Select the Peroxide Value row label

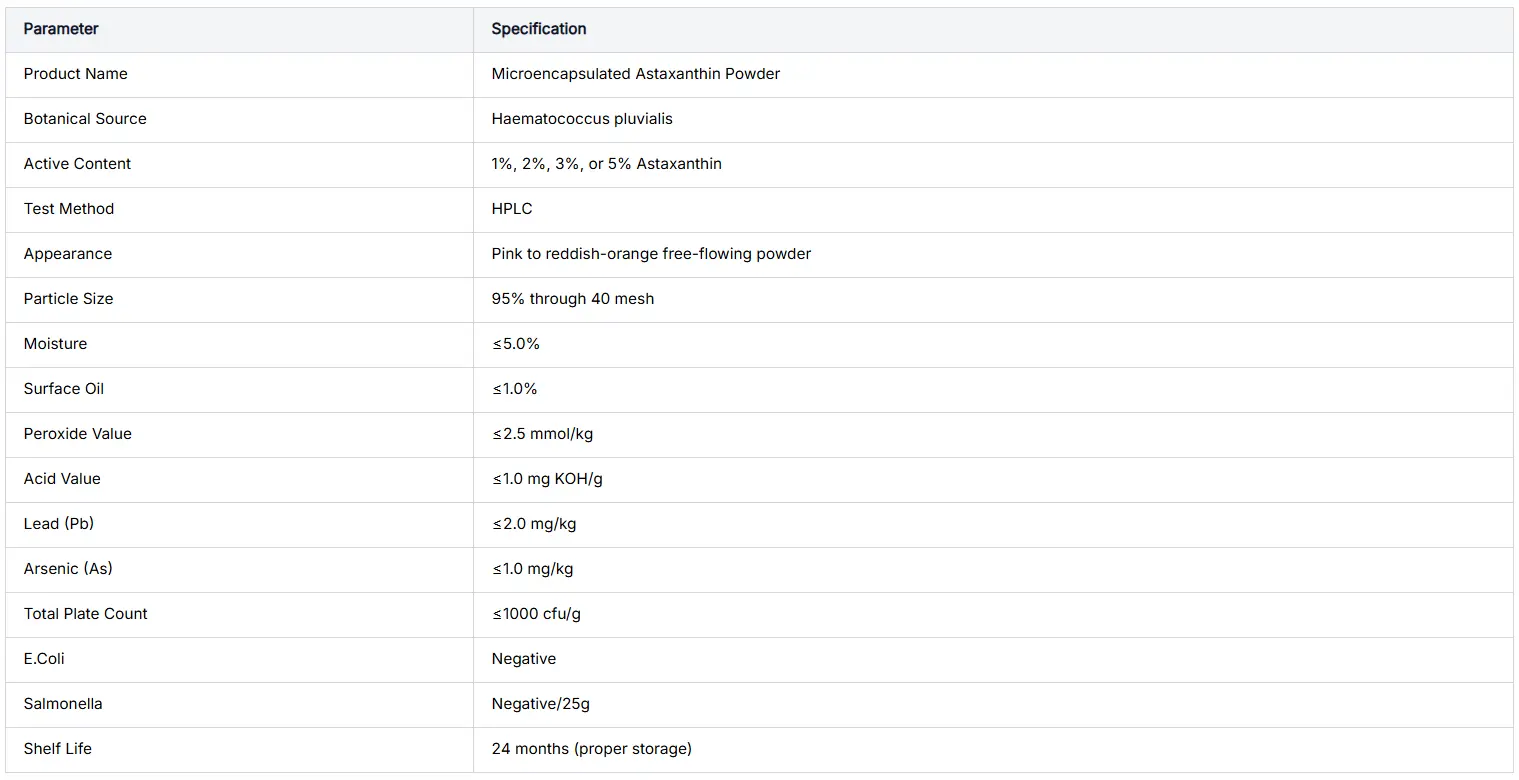(78, 434)
